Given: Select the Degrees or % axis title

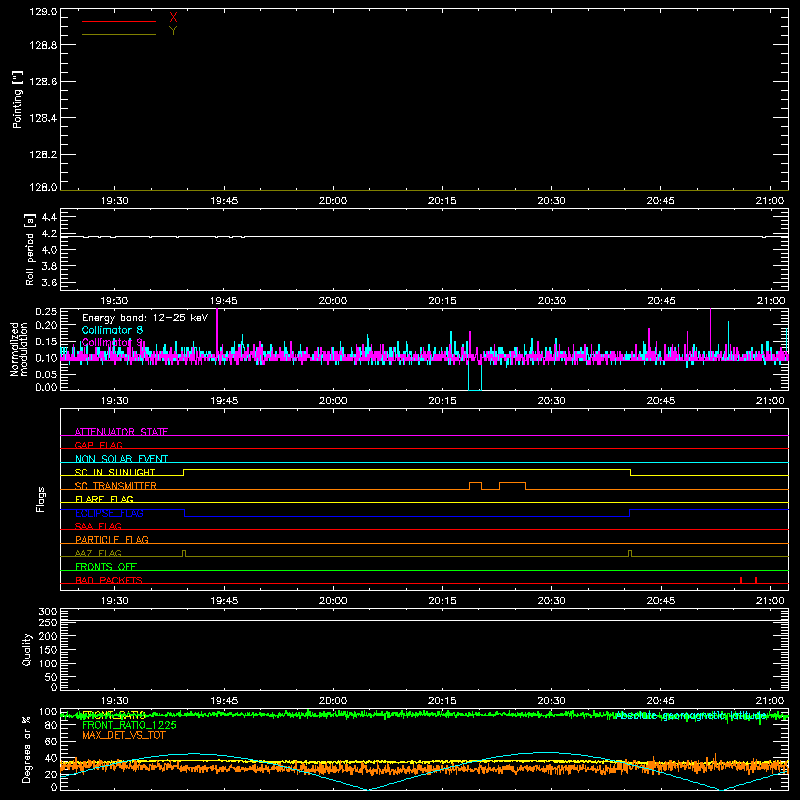Looking at the screenshot, I should tap(27, 750).
